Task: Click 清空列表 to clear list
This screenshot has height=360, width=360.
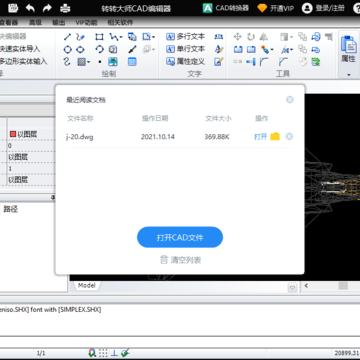Action: (x=181, y=260)
